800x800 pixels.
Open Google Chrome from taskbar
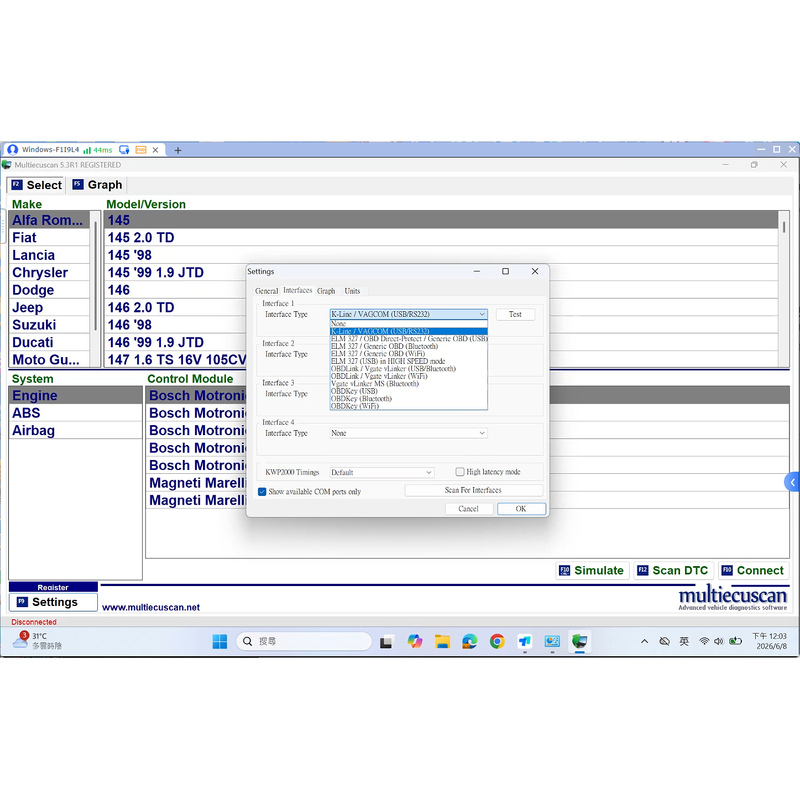click(x=497, y=641)
